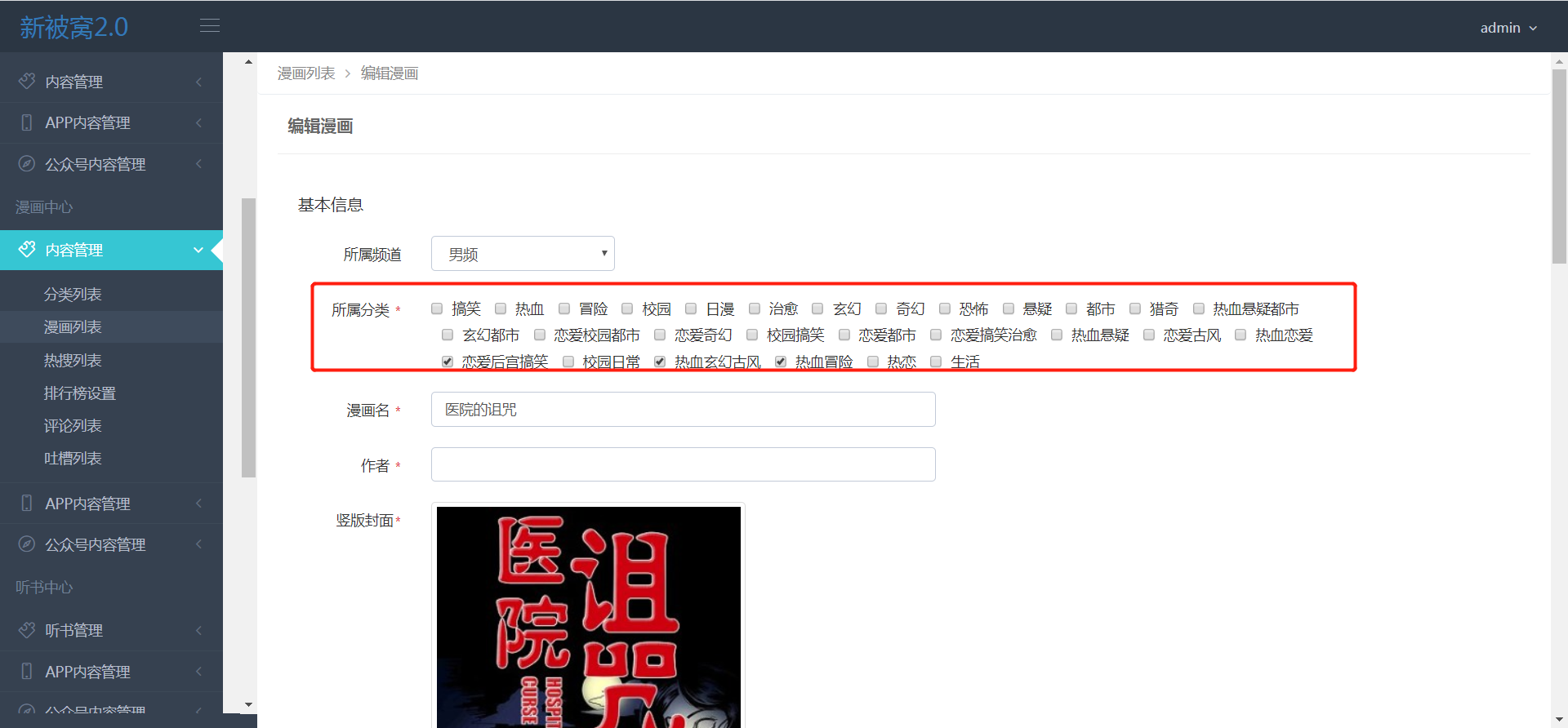Expand chevron of 公众号内容管理 above 听书中心
Screen dimensions: 1568x728
(198, 544)
